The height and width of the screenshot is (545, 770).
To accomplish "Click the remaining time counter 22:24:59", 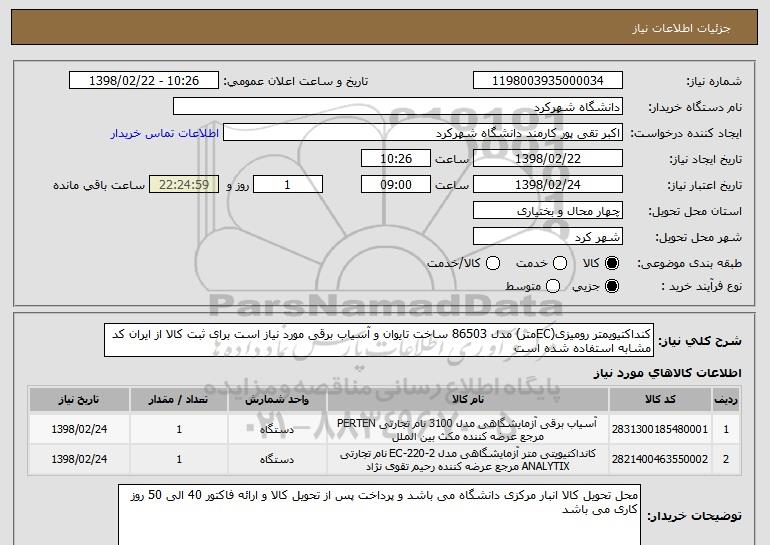I will point(184,185).
